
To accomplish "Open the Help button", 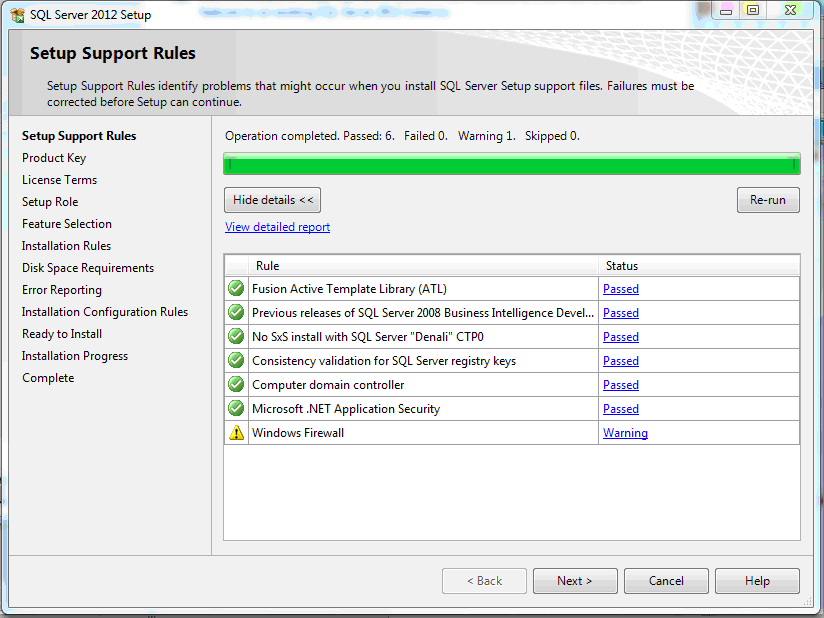I will click(x=757, y=581).
